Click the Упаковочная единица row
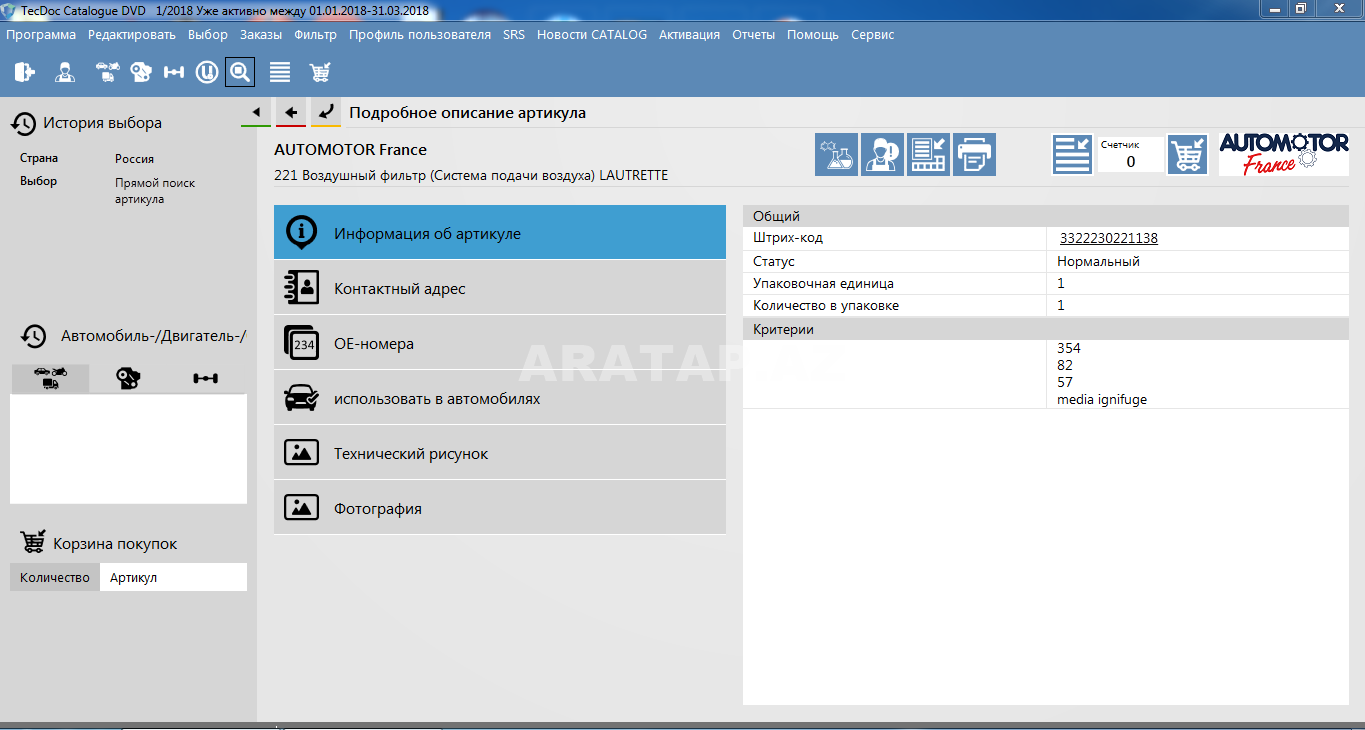1365x730 pixels. pos(1046,283)
